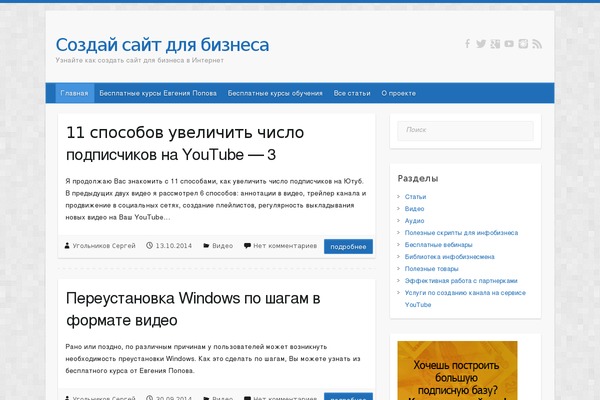600x400 pixels.
Task: Open Бесплатные курсы Евгения Попова menu
Action: pos(158,93)
